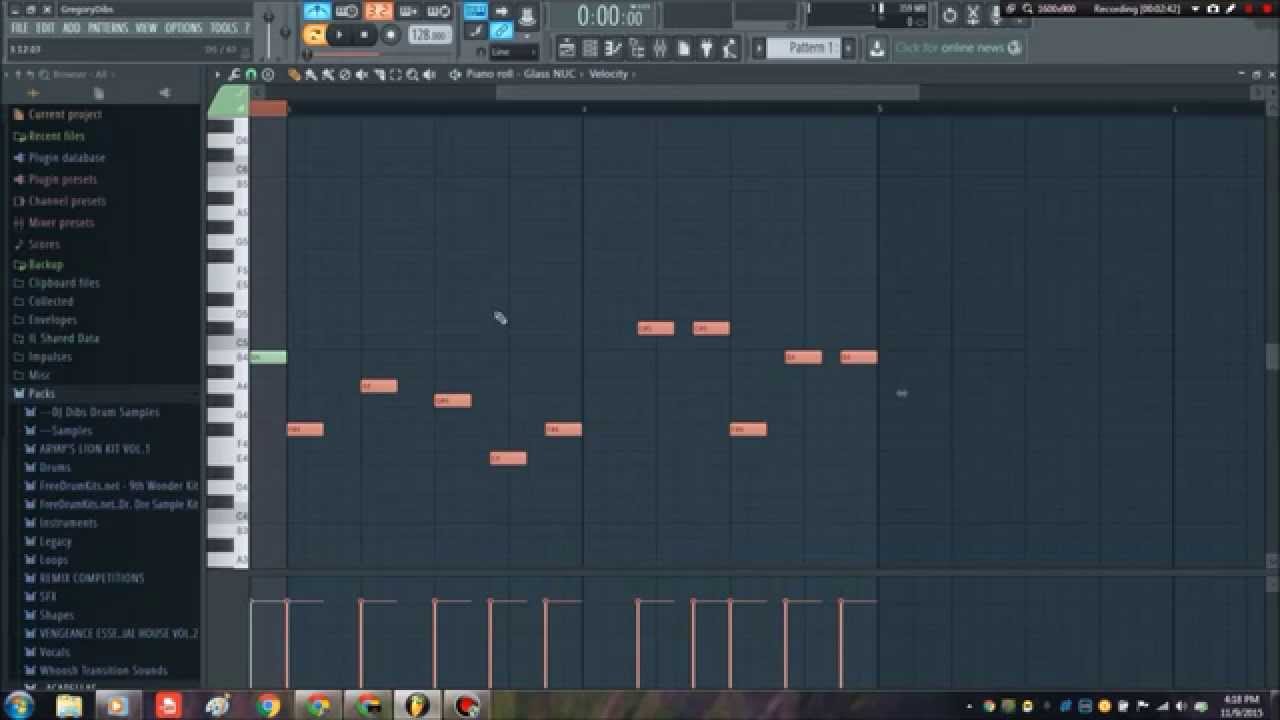Select the Zoom magnifier tool in piano roll
Screen dimensions: 1280x720
(412, 75)
